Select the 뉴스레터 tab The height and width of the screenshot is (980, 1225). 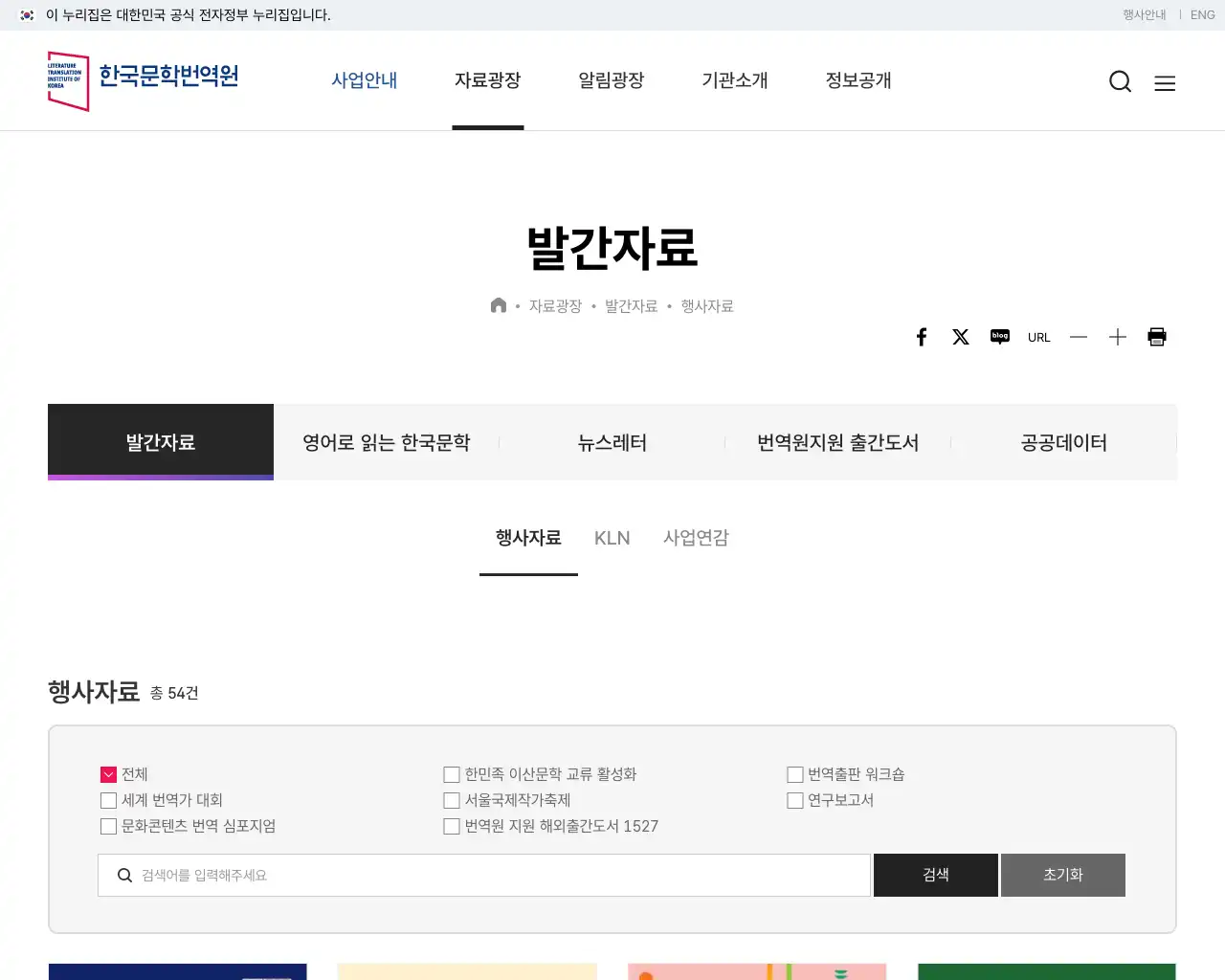[612, 442]
